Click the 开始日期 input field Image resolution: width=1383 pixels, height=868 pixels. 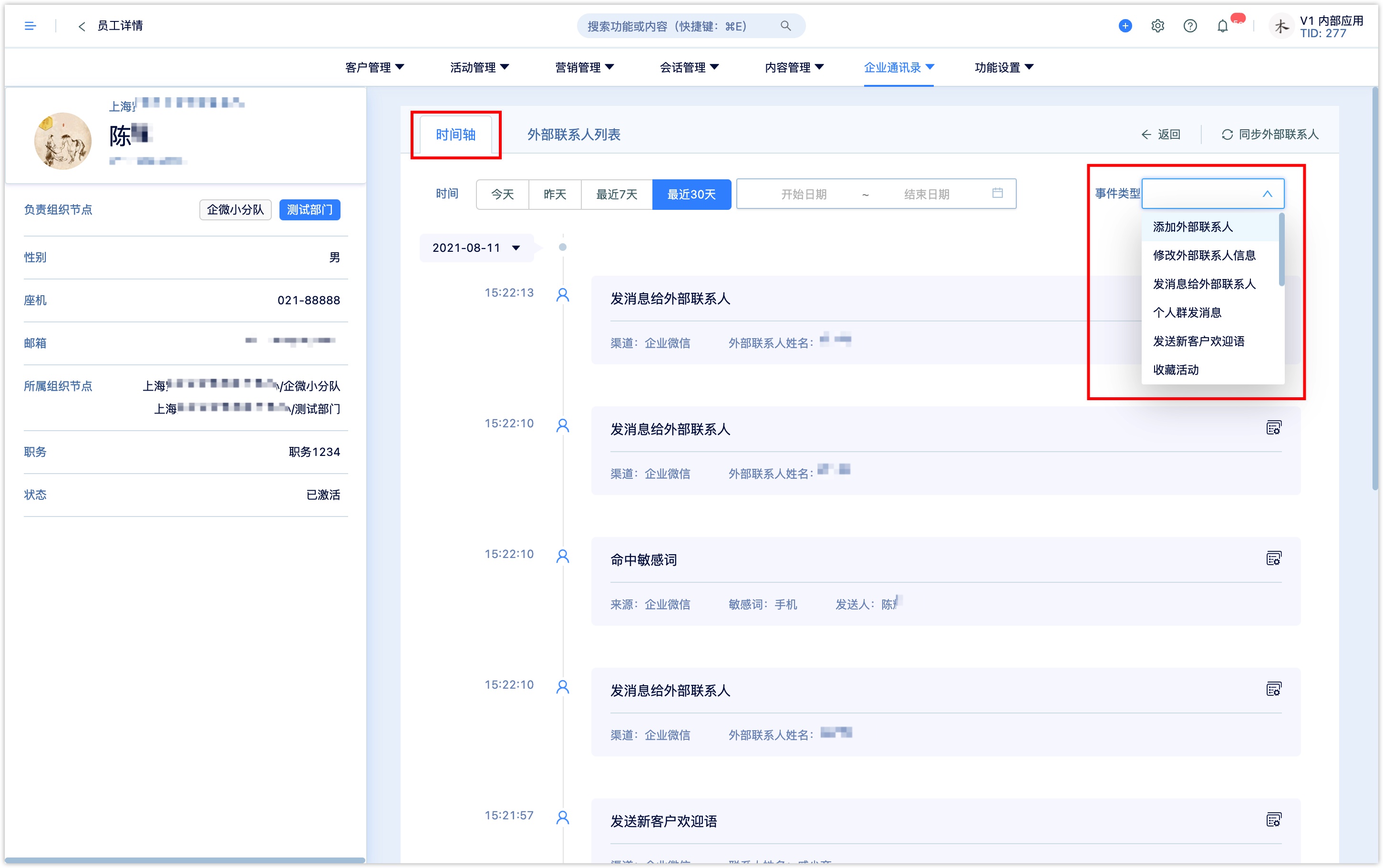pos(804,194)
